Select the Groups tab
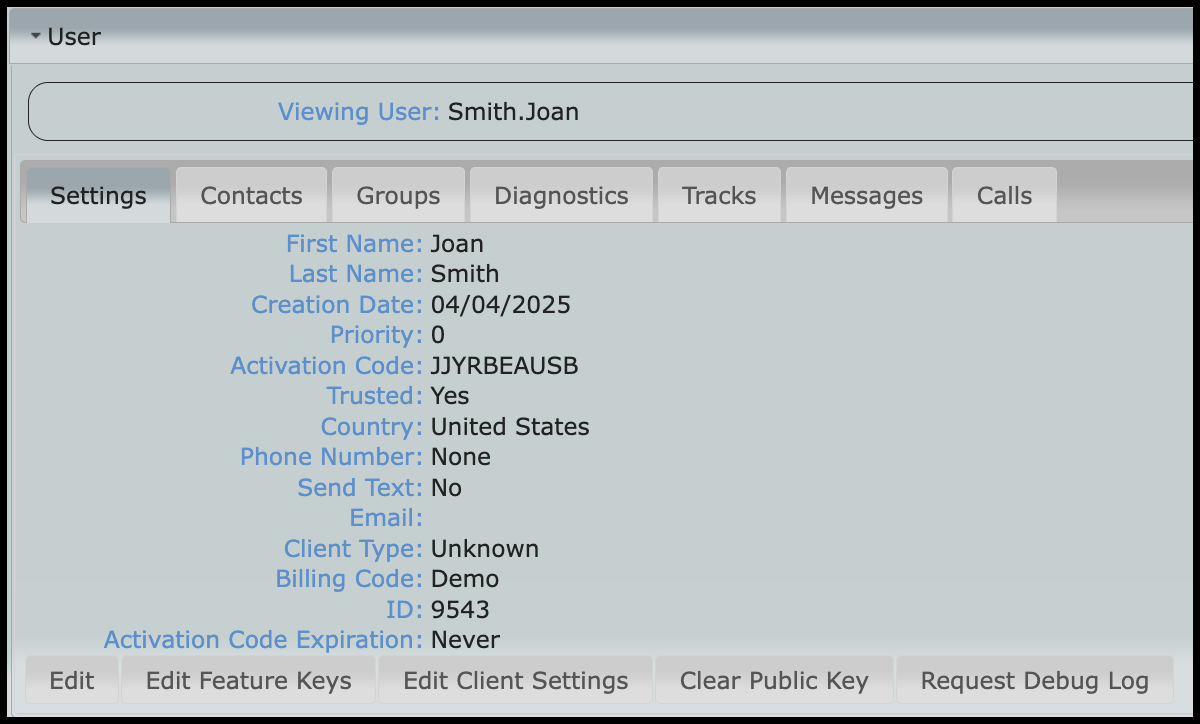 (398, 195)
